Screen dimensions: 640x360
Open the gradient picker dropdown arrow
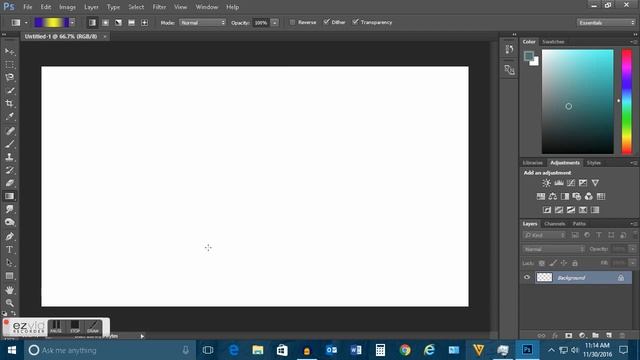(72, 22)
